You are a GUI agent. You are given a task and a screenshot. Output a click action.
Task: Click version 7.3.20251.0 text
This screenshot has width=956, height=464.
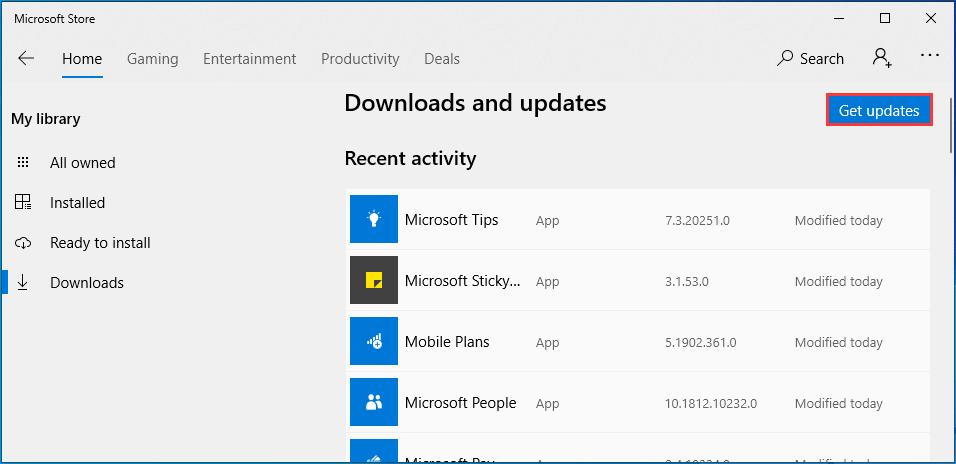click(697, 221)
